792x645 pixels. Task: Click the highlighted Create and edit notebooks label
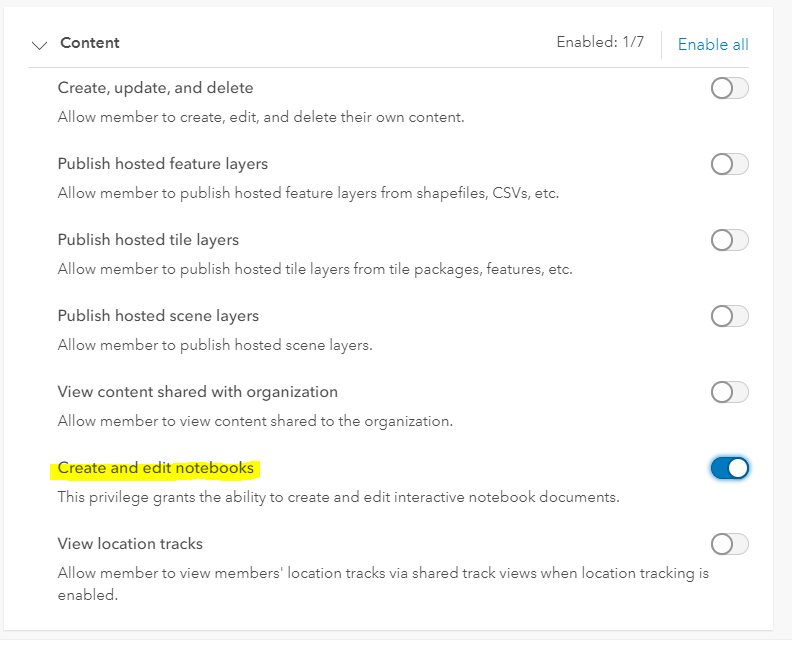[156, 468]
